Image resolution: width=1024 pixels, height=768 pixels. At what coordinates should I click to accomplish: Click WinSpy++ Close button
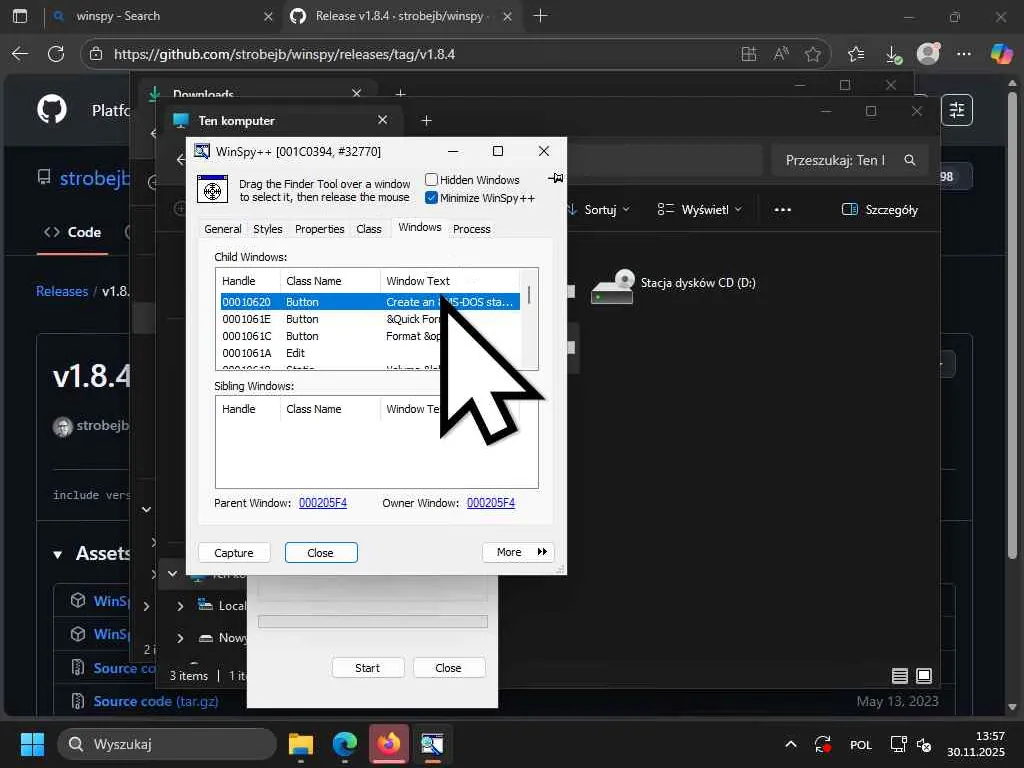click(321, 552)
